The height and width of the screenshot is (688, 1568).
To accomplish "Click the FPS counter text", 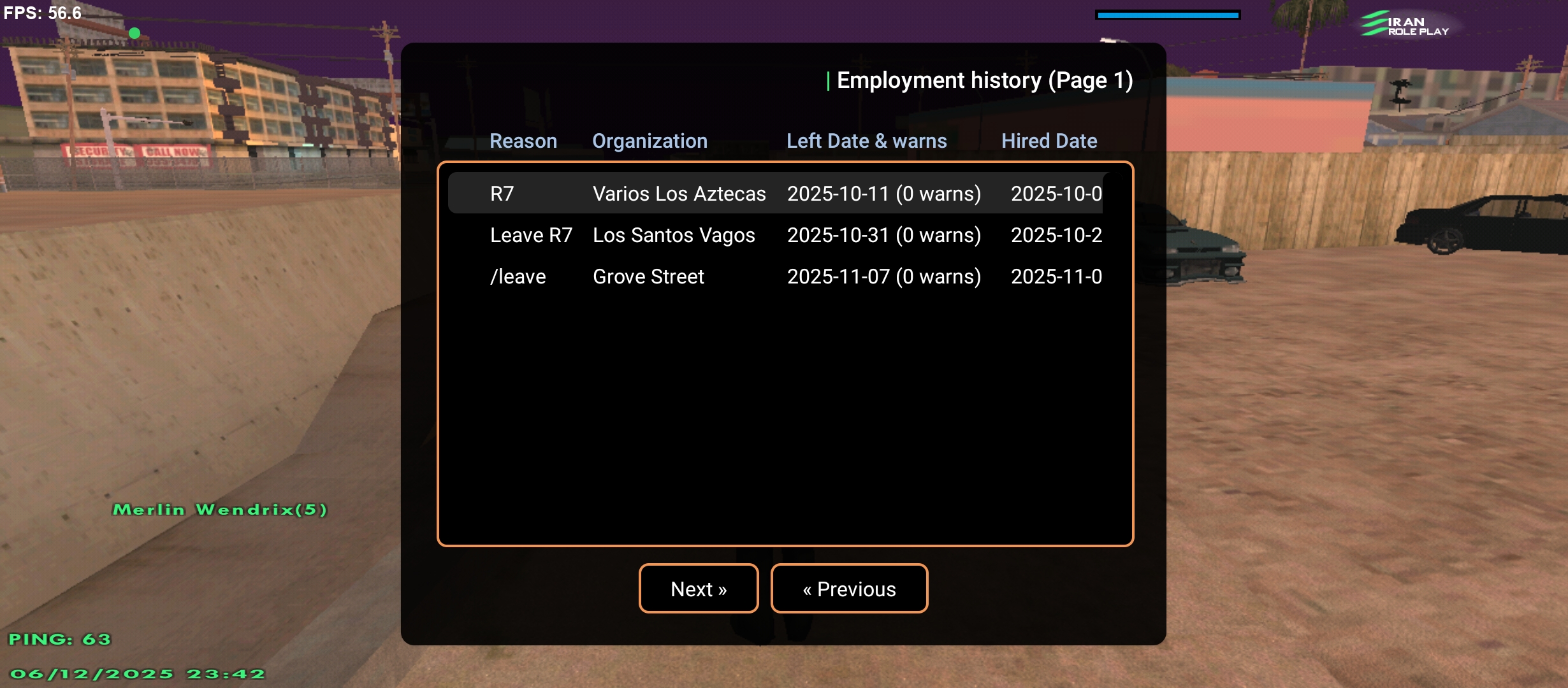I will tap(43, 13).
